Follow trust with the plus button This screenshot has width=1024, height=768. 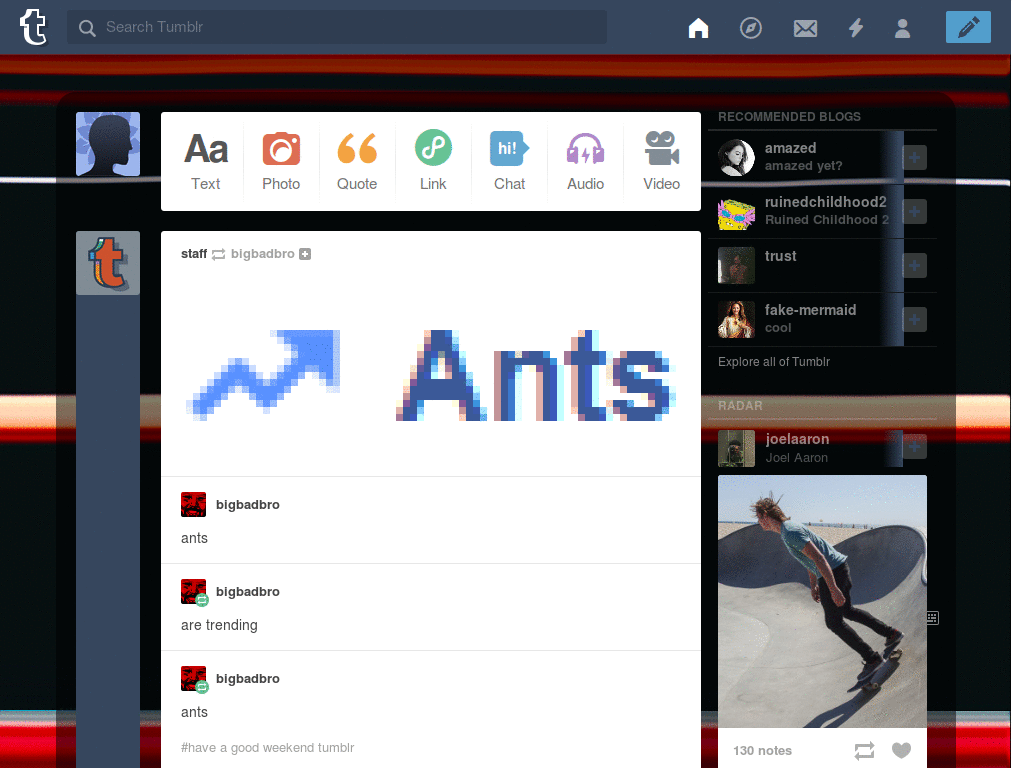click(x=914, y=266)
